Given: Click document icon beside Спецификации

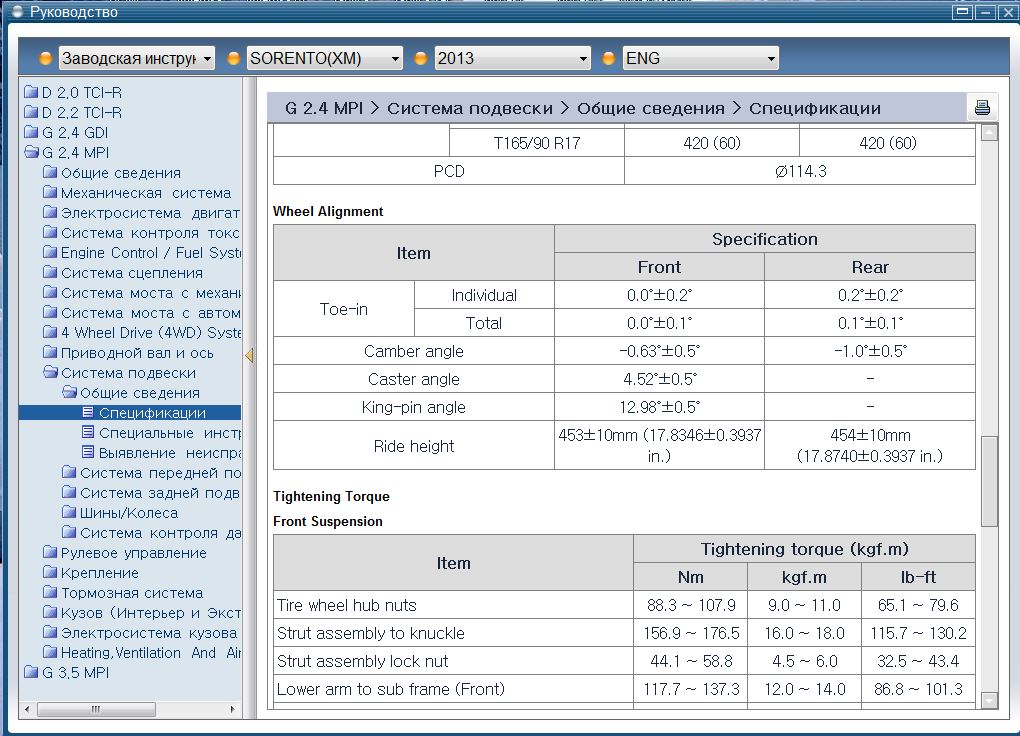Looking at the screenshot, I should (x=88, y=413).
